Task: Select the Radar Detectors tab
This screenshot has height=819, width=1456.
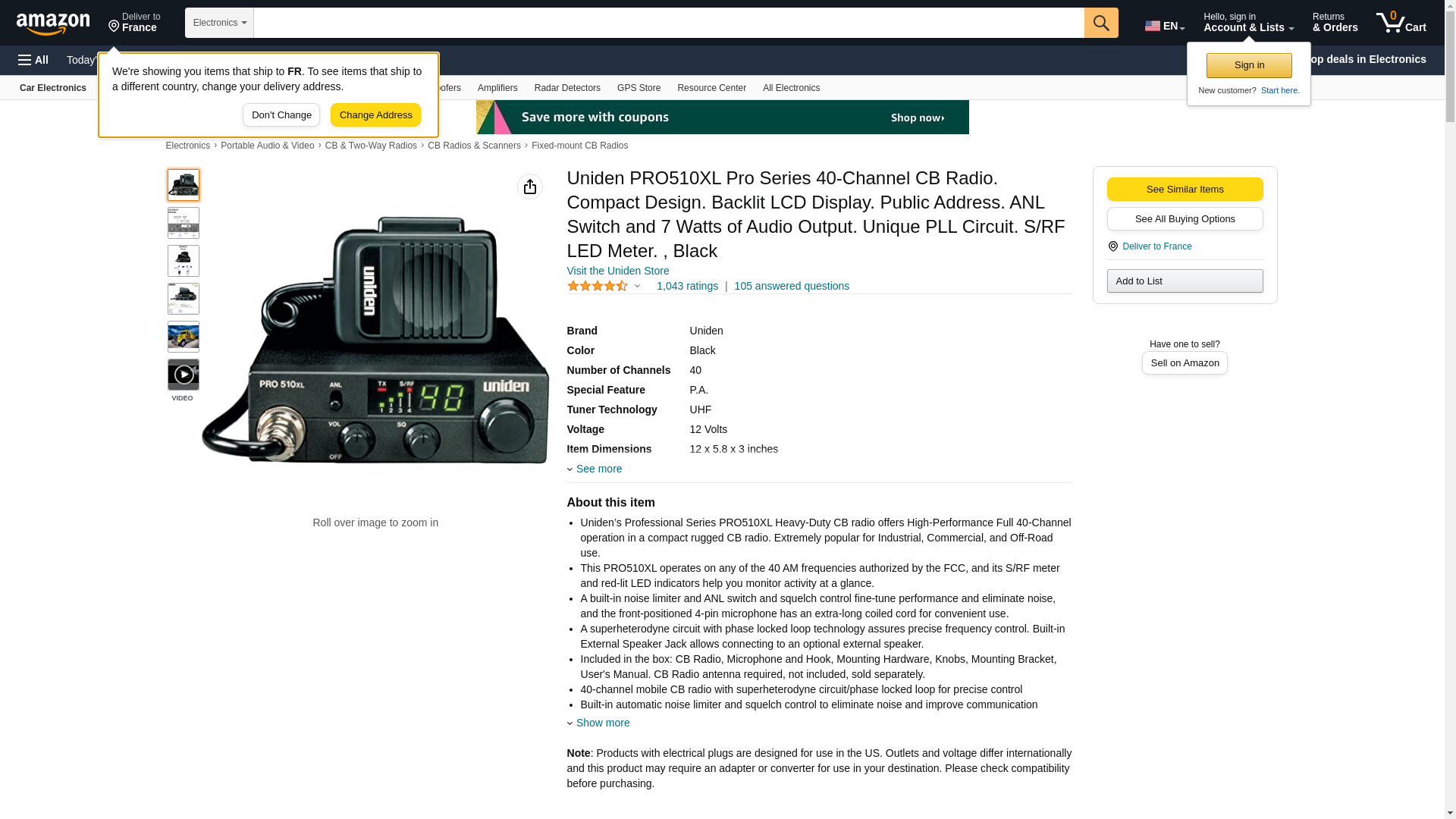Action: pos(566,88)
